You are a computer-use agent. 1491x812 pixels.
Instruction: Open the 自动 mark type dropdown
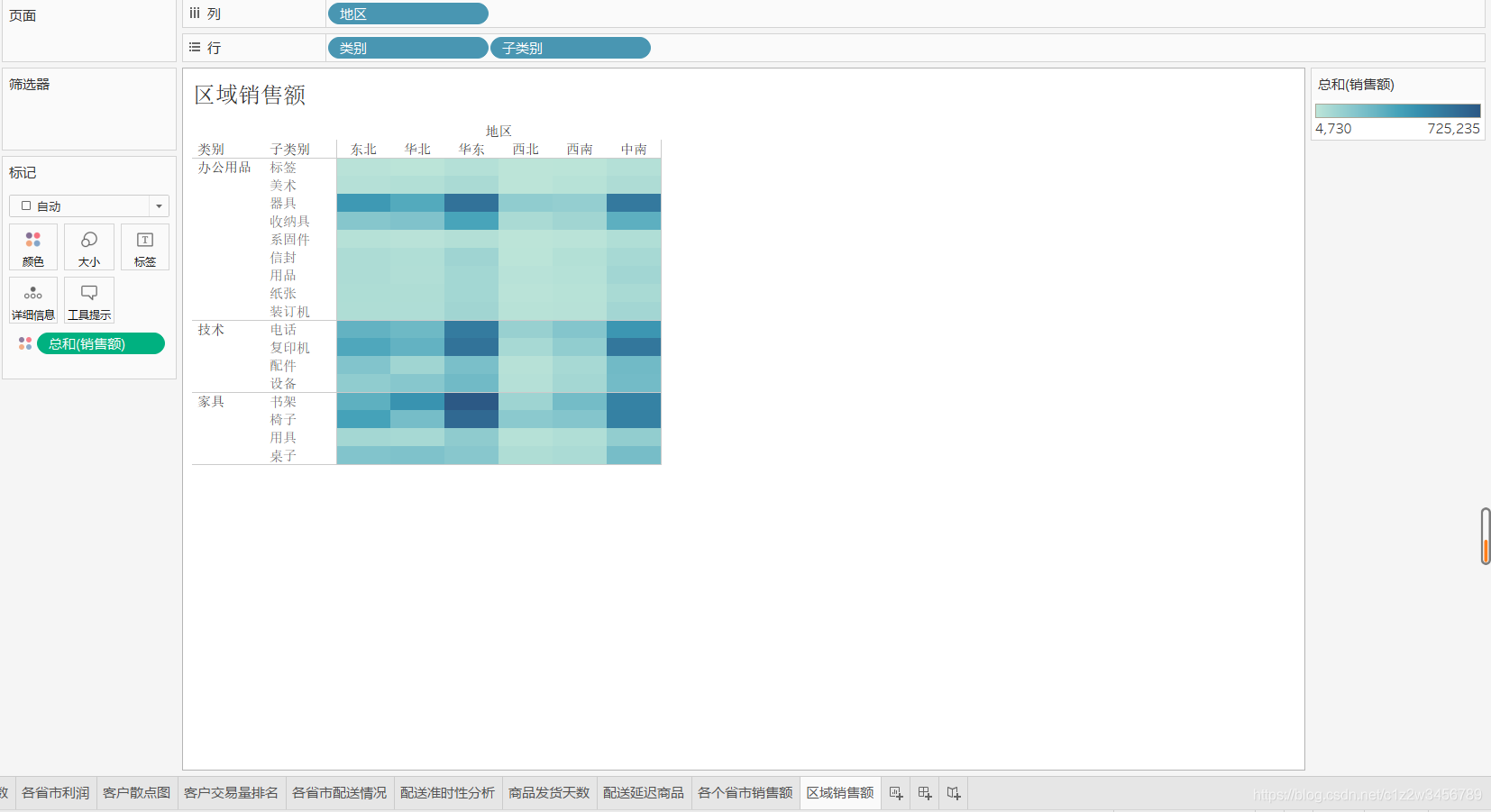click(89, 206)
